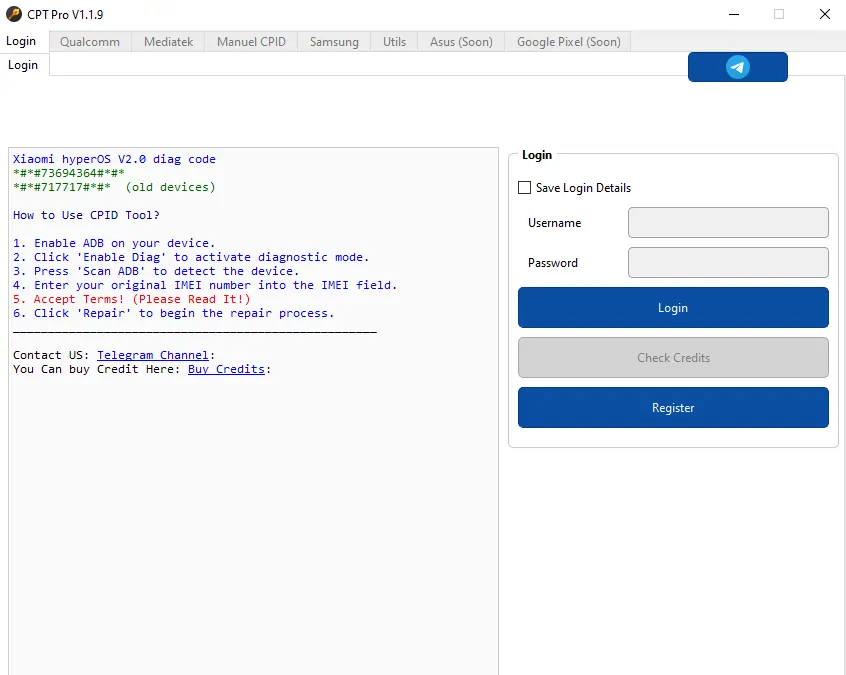The height and width of the screenshot is (675, 846).
Task: Focus the Password input field
Action: click(727, 263)
